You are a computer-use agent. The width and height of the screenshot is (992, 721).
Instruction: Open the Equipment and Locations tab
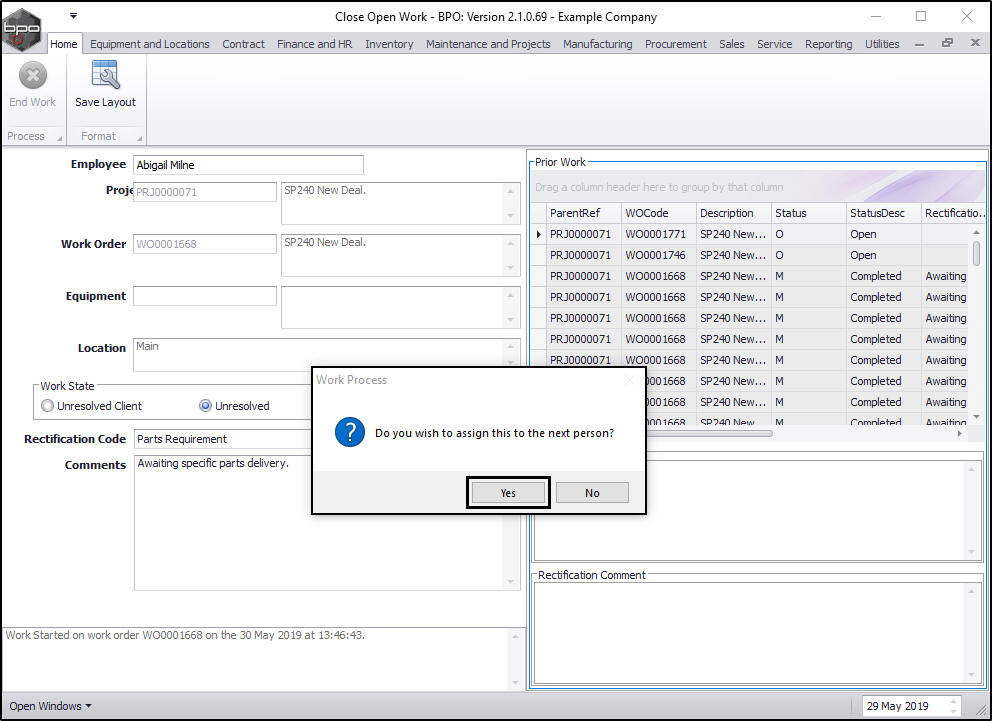(149, 44)
